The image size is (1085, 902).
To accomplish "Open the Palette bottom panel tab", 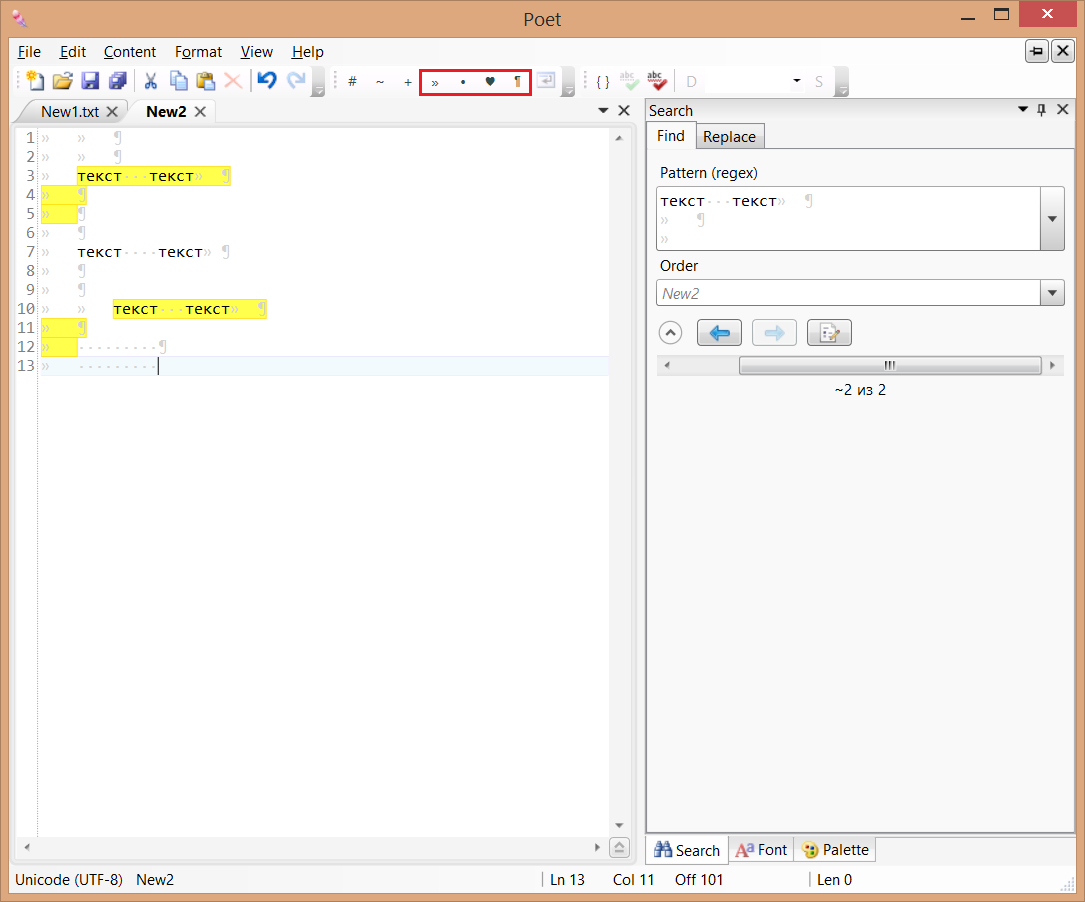I will point(835,849).
